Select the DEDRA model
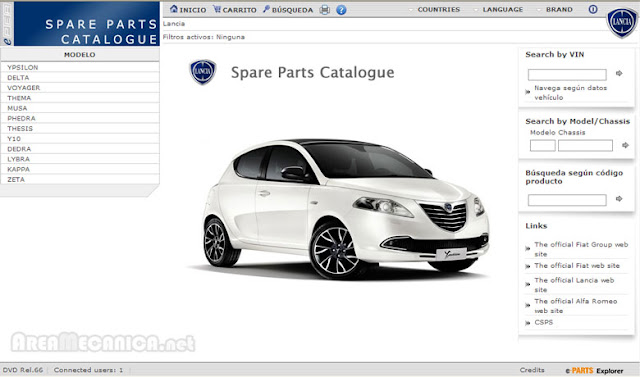Image resolution: width=640 pixels, height=377 pixels. 80,149
